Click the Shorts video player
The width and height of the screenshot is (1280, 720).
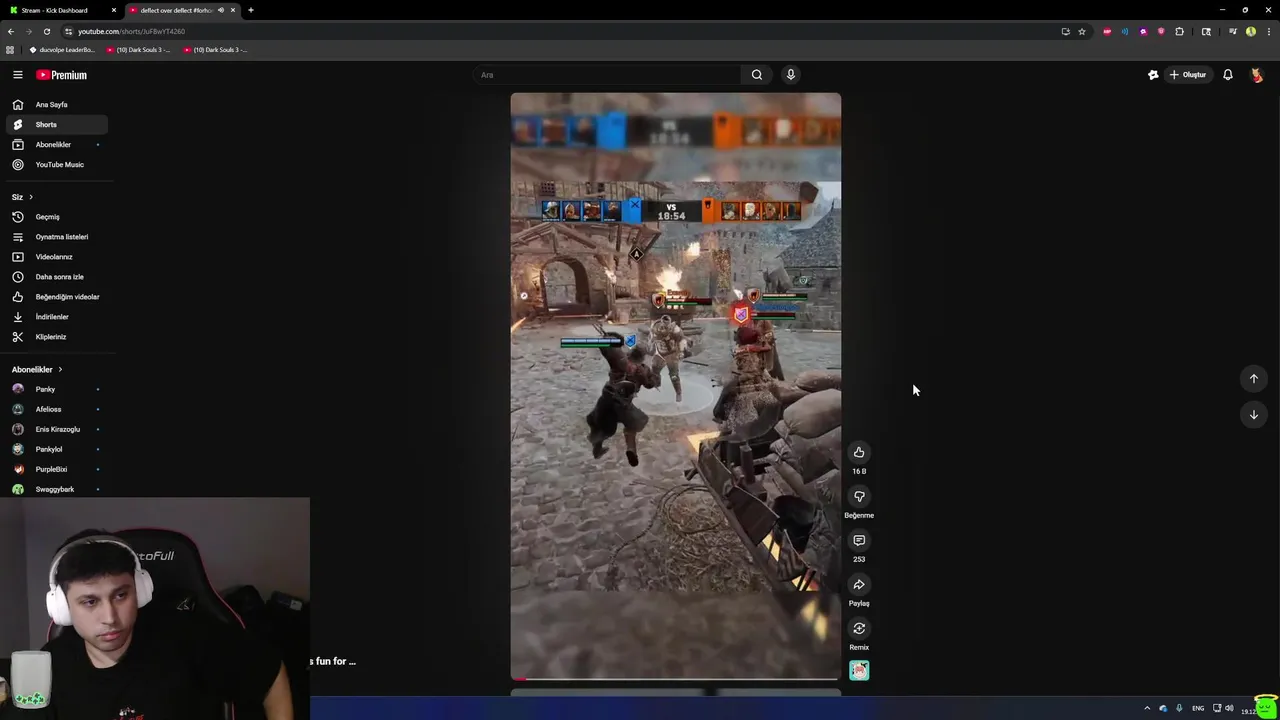point(676,387)
